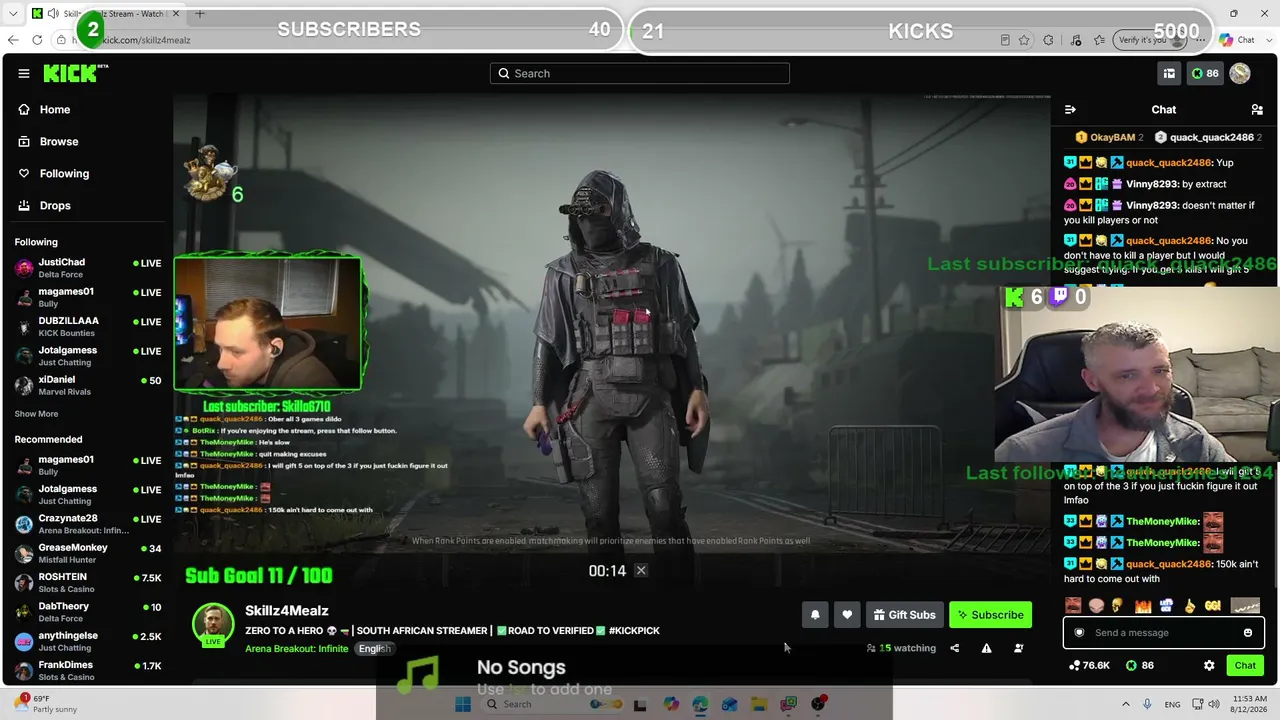The height and width of the screenshot is (720, 1280).
Task: Share the stream using share icon
Action: point(954,648)
